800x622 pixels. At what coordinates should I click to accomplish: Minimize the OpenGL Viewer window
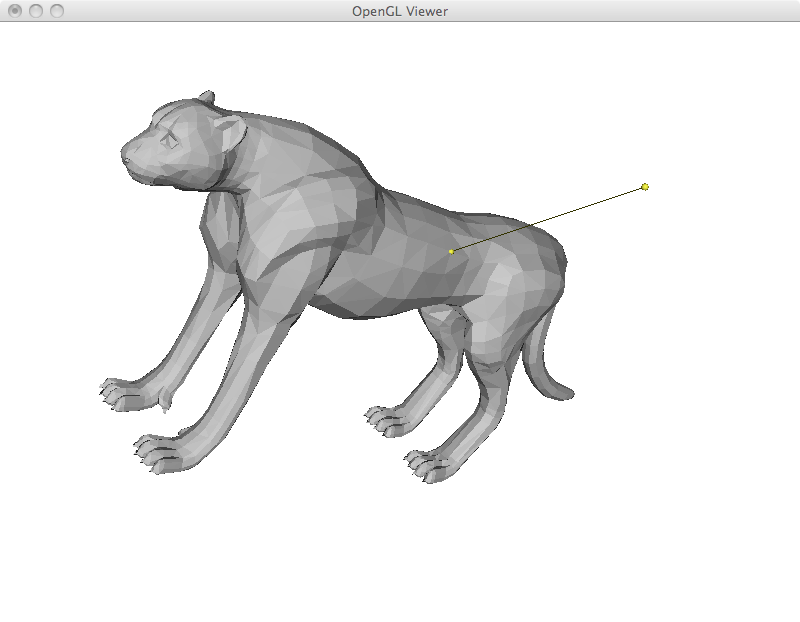click(36, 11)
